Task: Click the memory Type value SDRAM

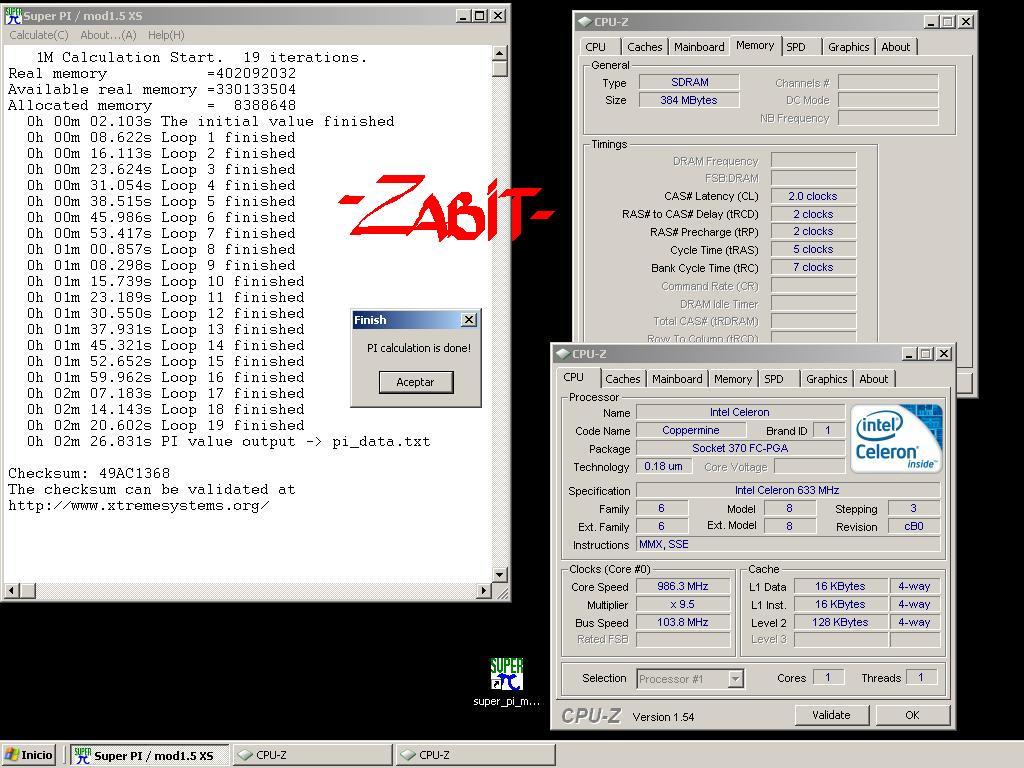Action: coord(690,82)
